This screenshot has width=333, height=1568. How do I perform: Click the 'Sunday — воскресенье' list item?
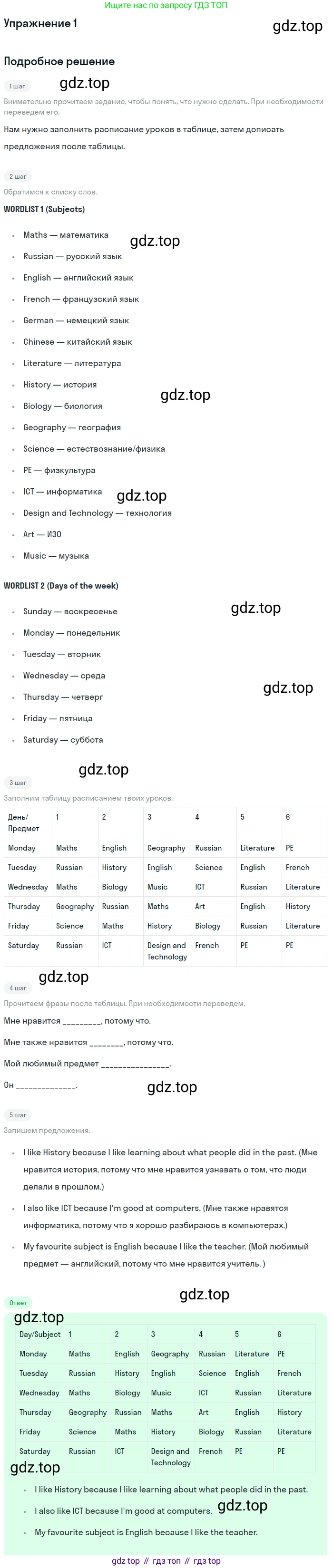pyautogui.click(x=70, y=612)
